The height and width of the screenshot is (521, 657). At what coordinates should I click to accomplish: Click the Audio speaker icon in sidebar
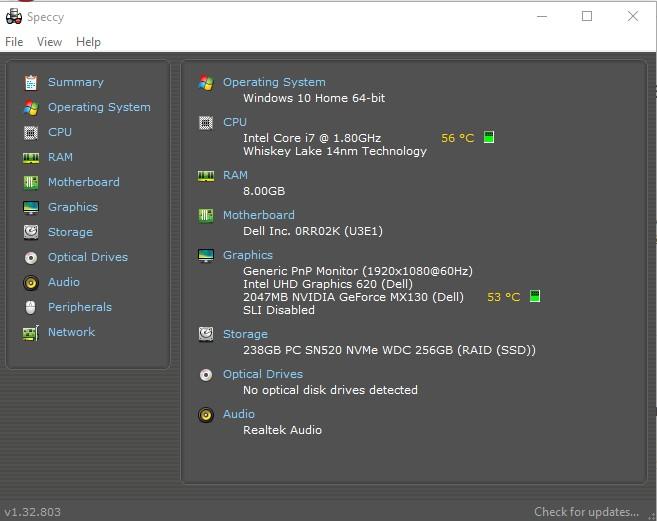pos(31,283)
